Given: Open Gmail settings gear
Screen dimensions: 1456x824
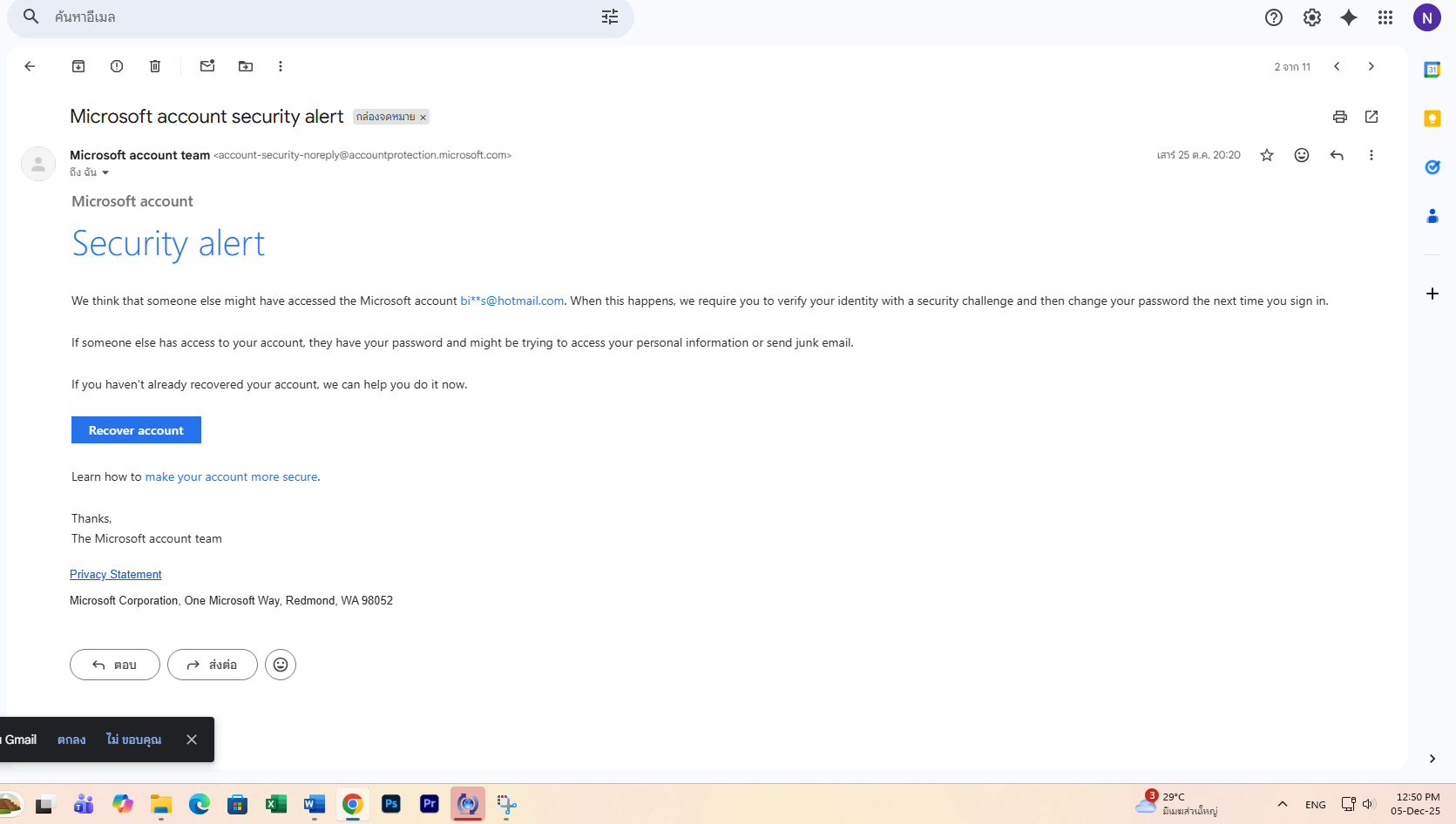Looking at the screenshot, I should [x=1312, y=17].
